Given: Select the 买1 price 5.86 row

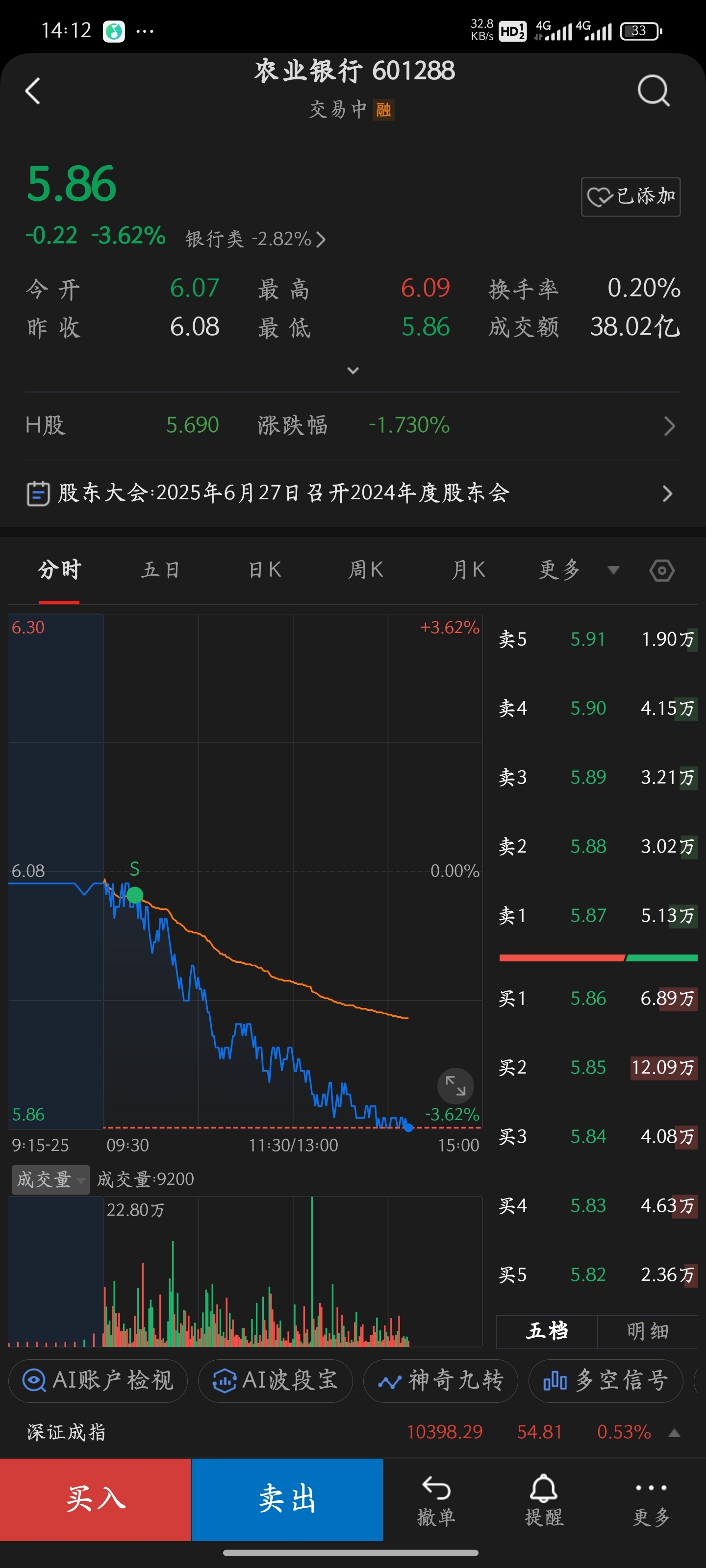Looking at the screenshot, I should click(x=597, y=998).
